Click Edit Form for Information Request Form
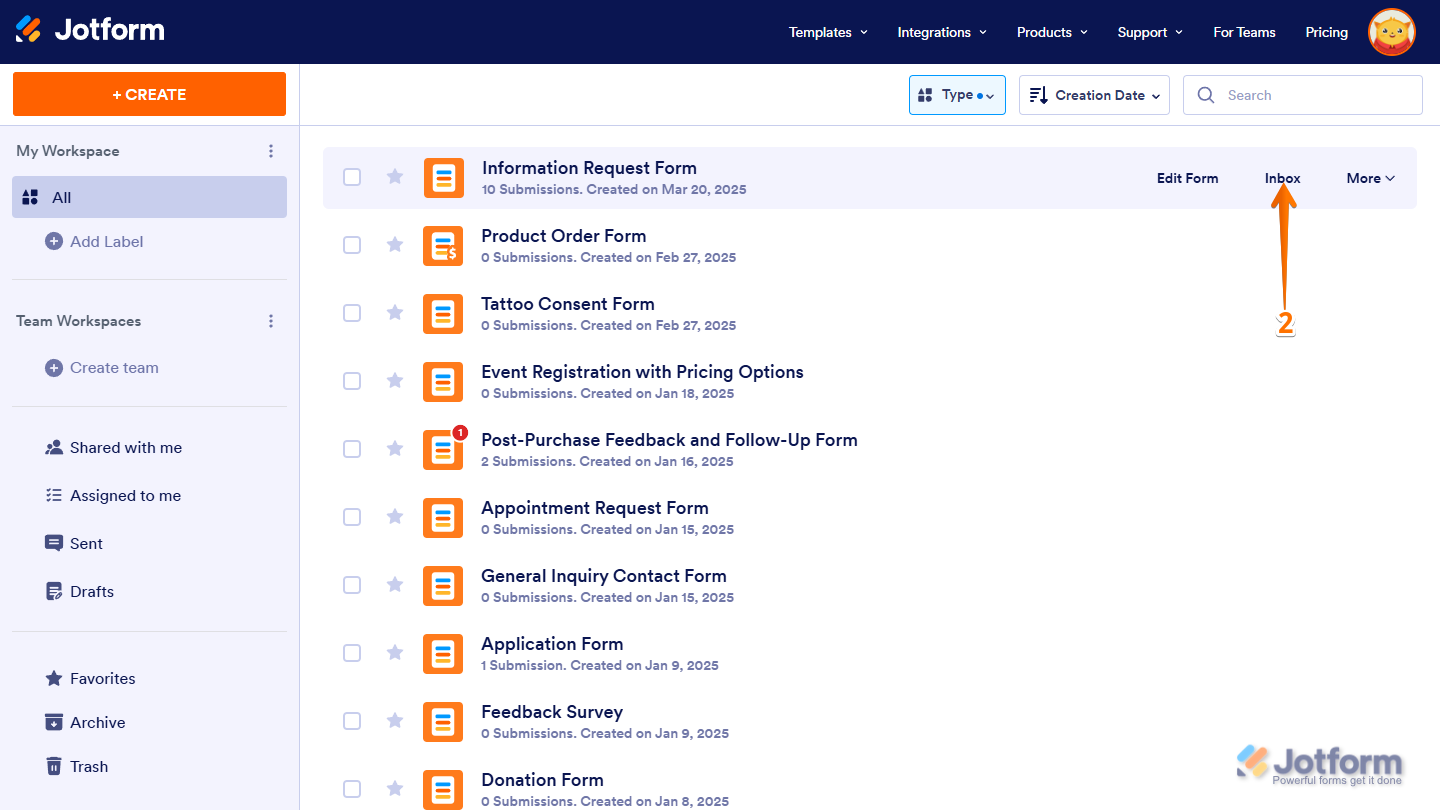Image resolution: width=1440 pixels, height=810 pixels. (1187, 178)
